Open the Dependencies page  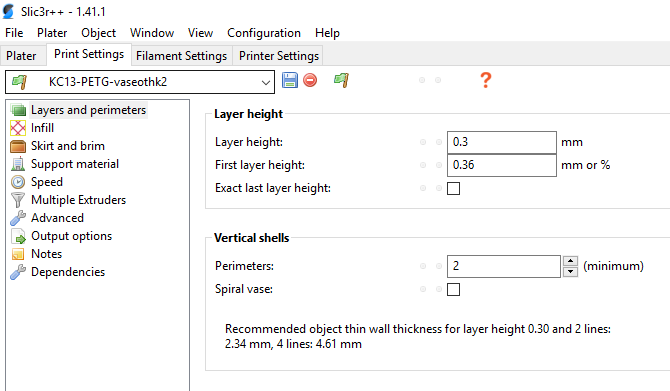[68, 272]
